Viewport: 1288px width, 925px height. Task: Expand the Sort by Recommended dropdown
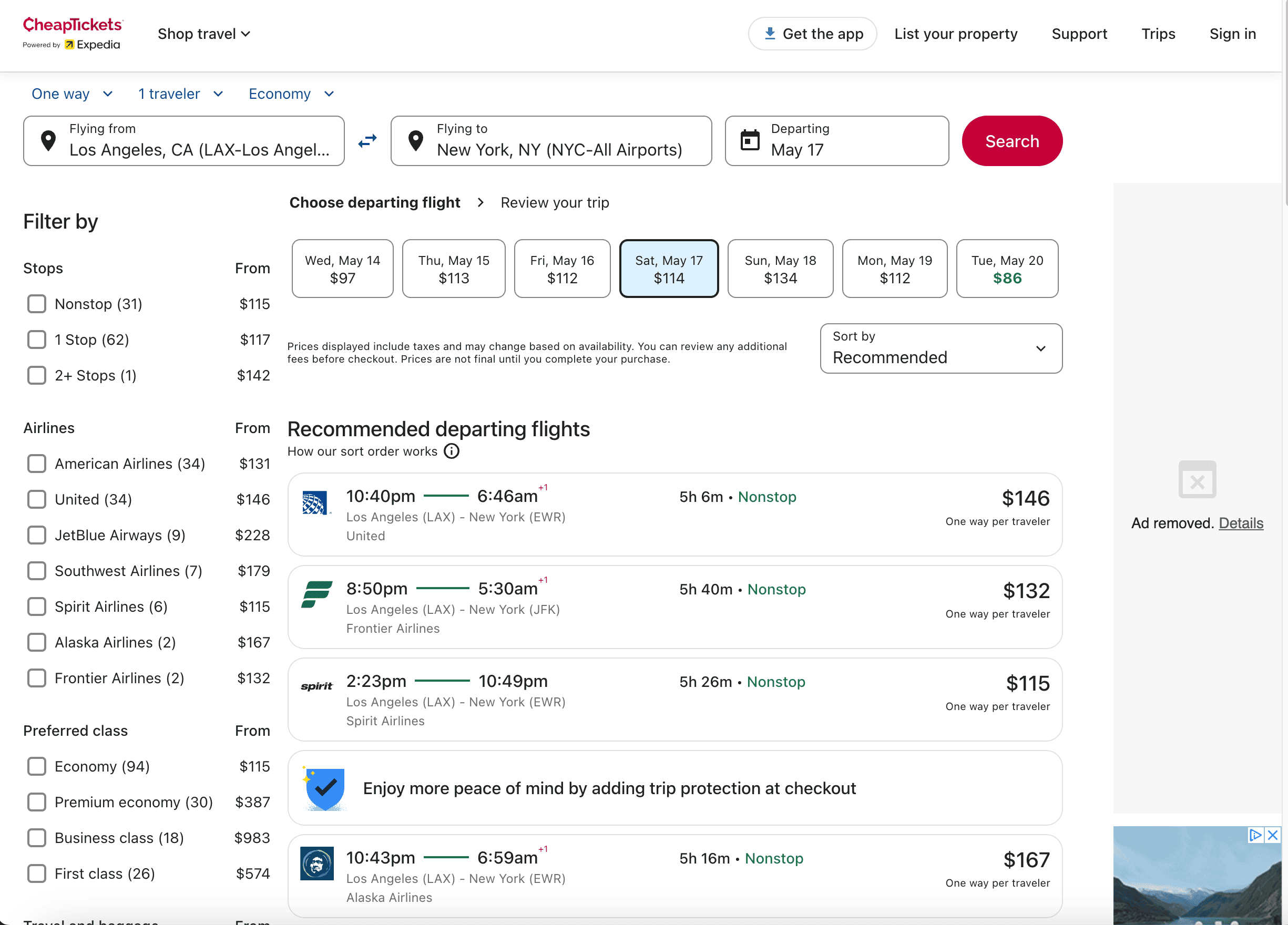point(941,348)
